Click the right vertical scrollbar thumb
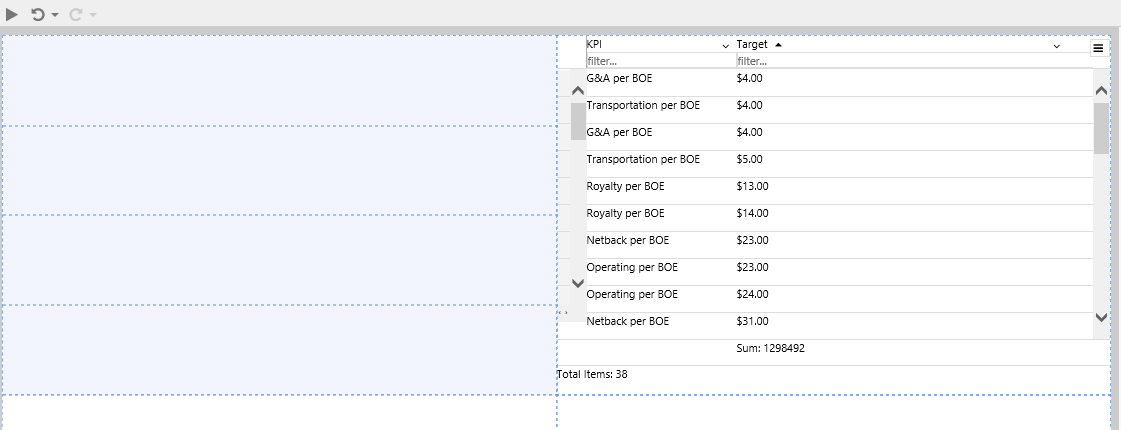The width and height of the screenshot is (1121, 430). [x=1101, y=128]
